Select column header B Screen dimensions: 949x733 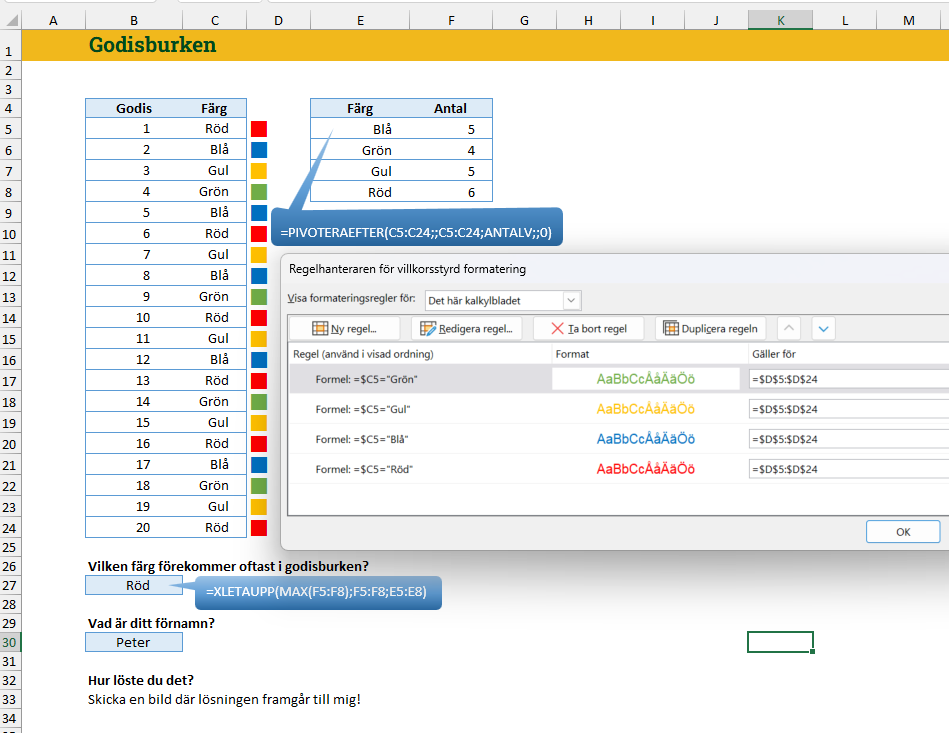click(x=134, y=20)
